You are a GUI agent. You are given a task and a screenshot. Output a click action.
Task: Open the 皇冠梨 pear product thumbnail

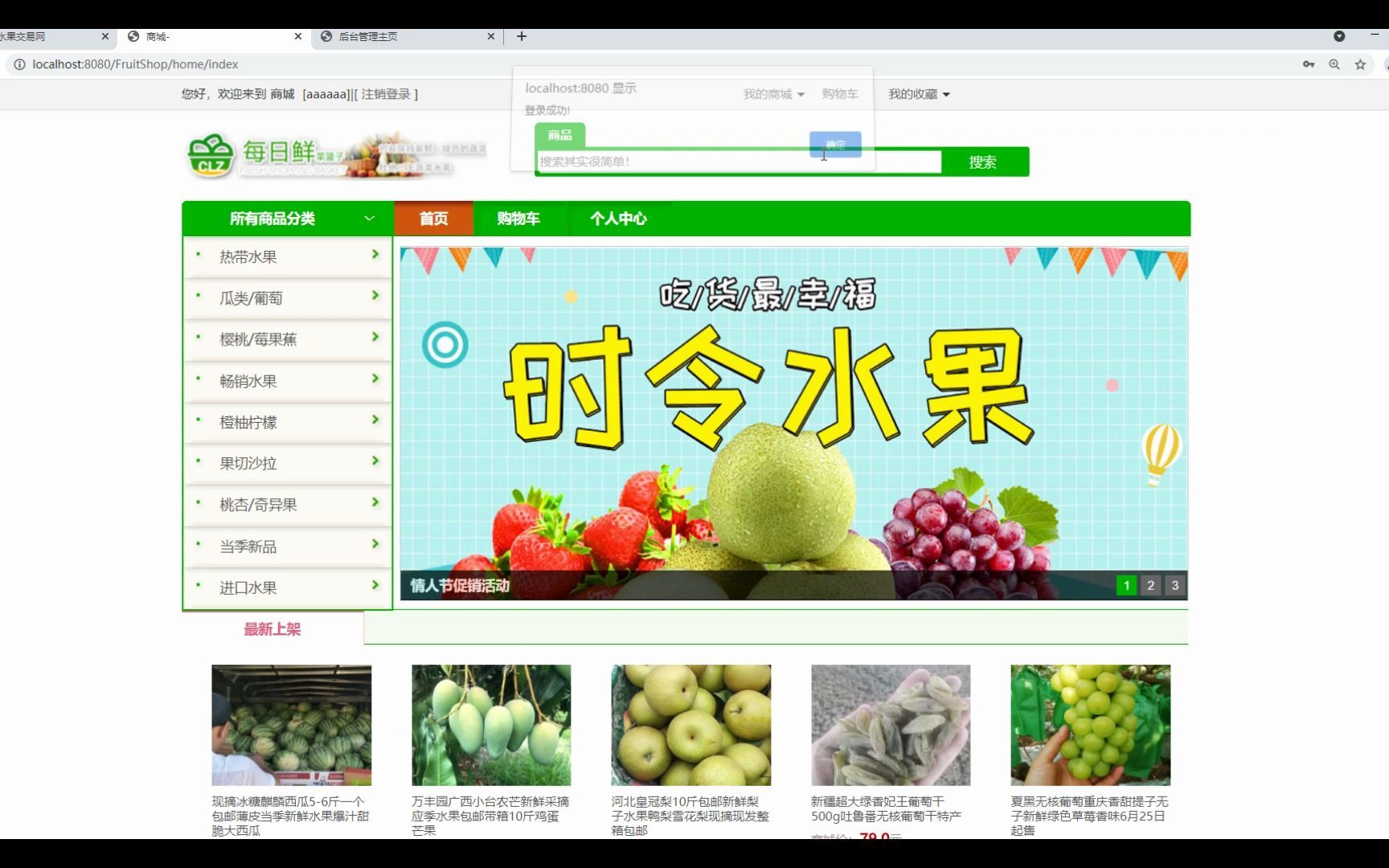point(691,725)
